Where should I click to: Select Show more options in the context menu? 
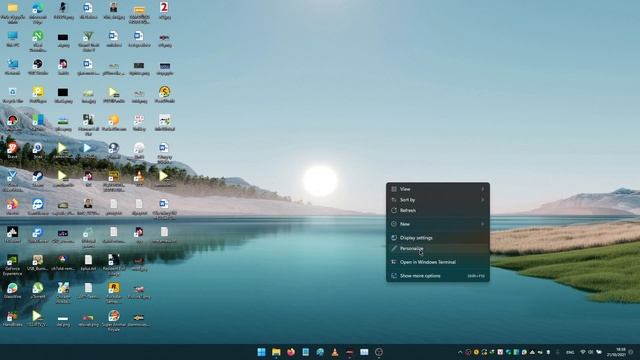pyautogui.click(x=438, y=276)
